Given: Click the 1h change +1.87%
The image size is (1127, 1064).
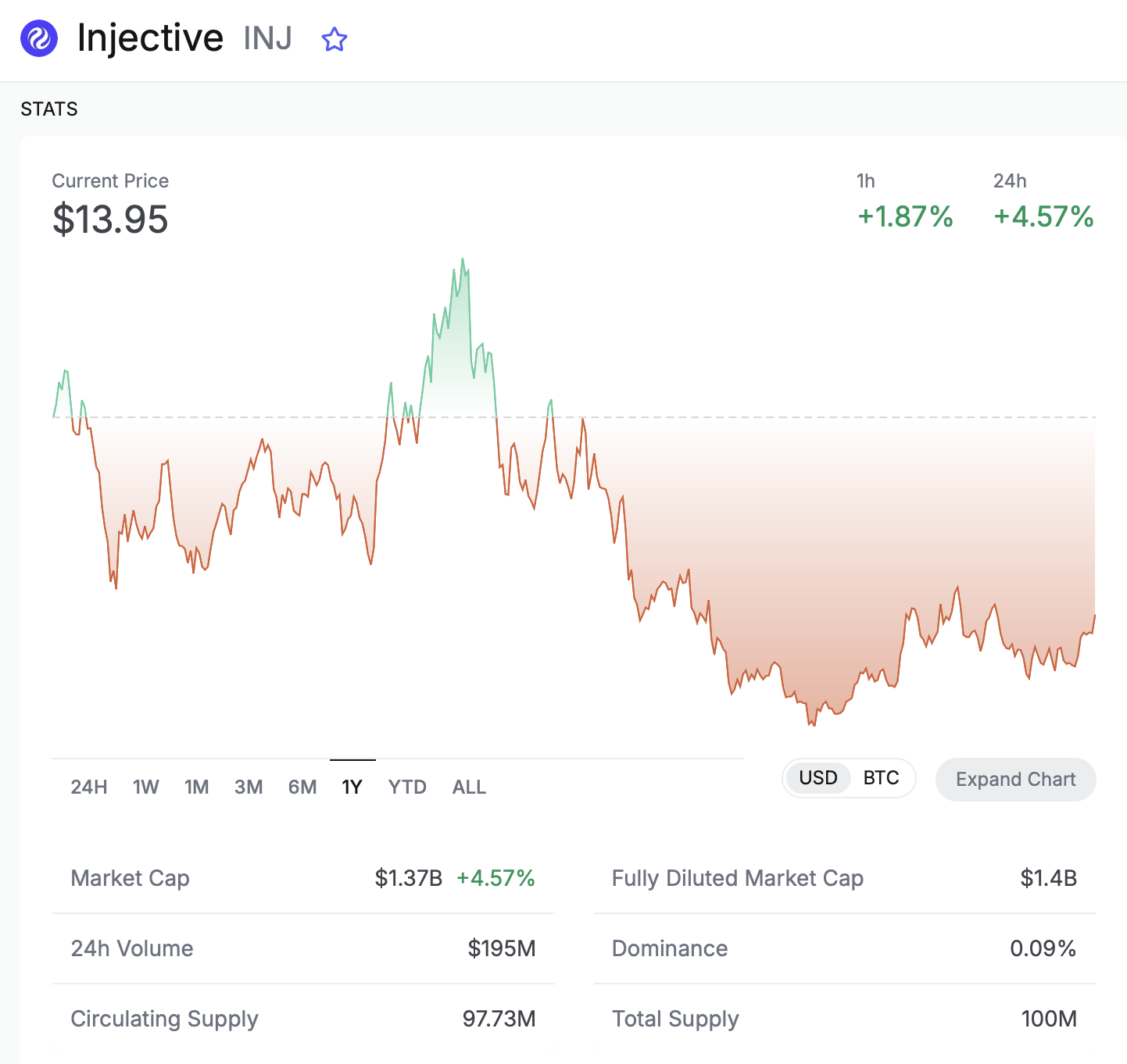Looking at the screenshot, I should [x=905, y=216].
